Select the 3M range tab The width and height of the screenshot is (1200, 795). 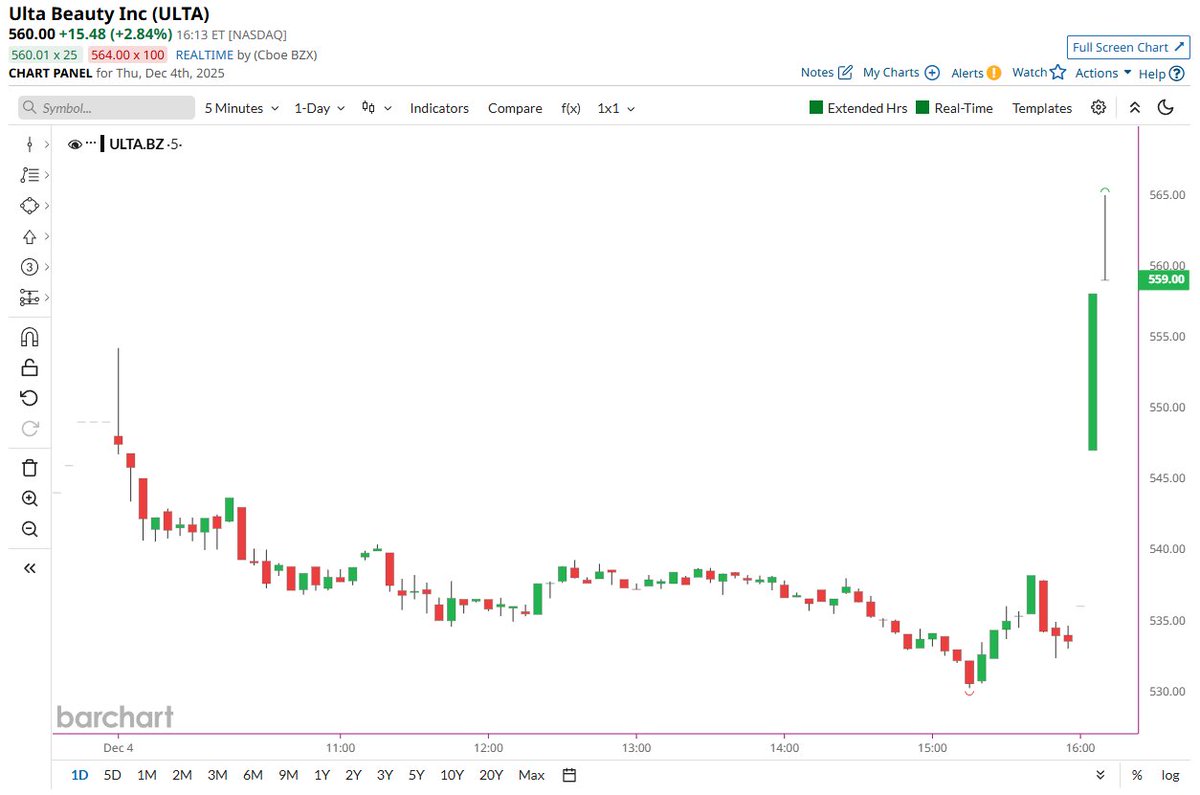217,775
